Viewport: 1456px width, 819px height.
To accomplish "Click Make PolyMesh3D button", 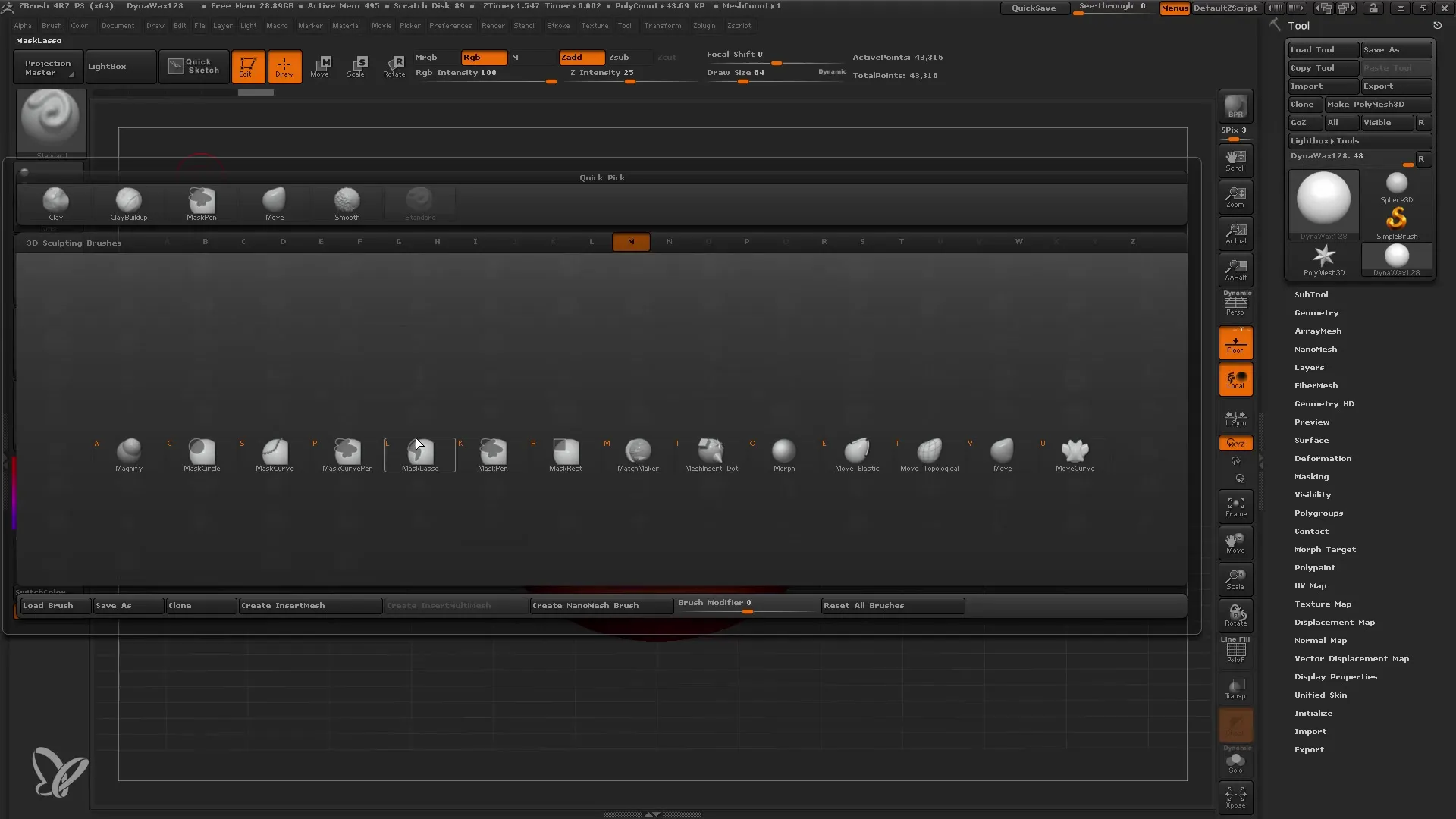I will click(1377, 105).
